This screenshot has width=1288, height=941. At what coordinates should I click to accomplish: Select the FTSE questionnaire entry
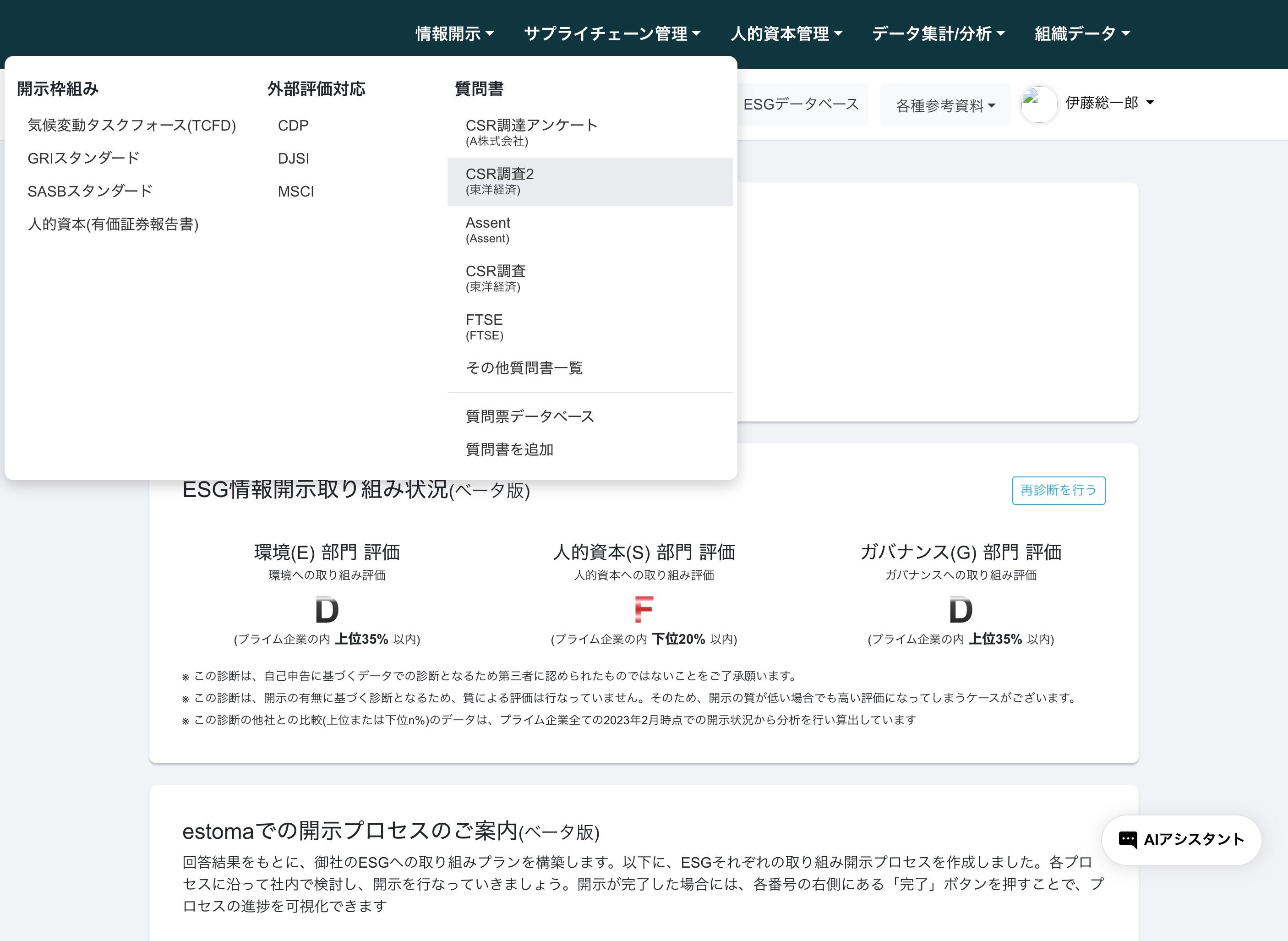click(x=484, y=326)
